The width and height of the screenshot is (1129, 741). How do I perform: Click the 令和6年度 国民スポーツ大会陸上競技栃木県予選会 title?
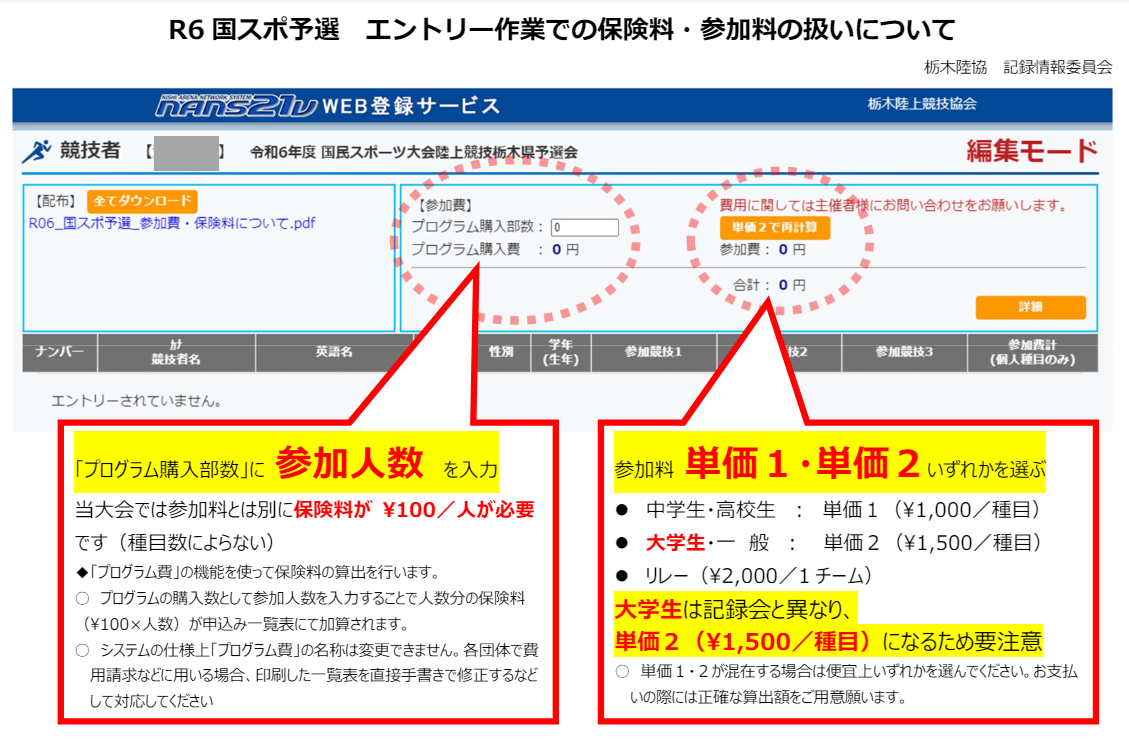click(414, 153)
